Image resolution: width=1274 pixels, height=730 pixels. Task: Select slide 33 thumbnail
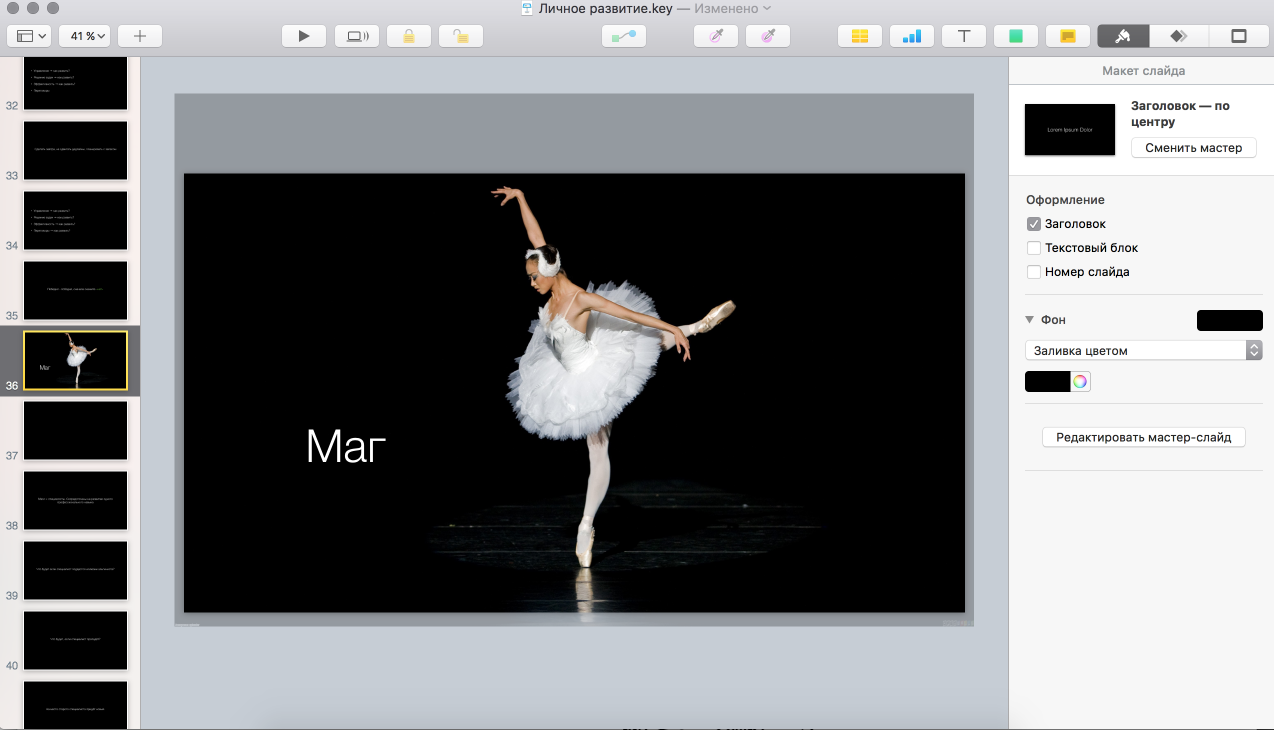(x=75, y=150)
